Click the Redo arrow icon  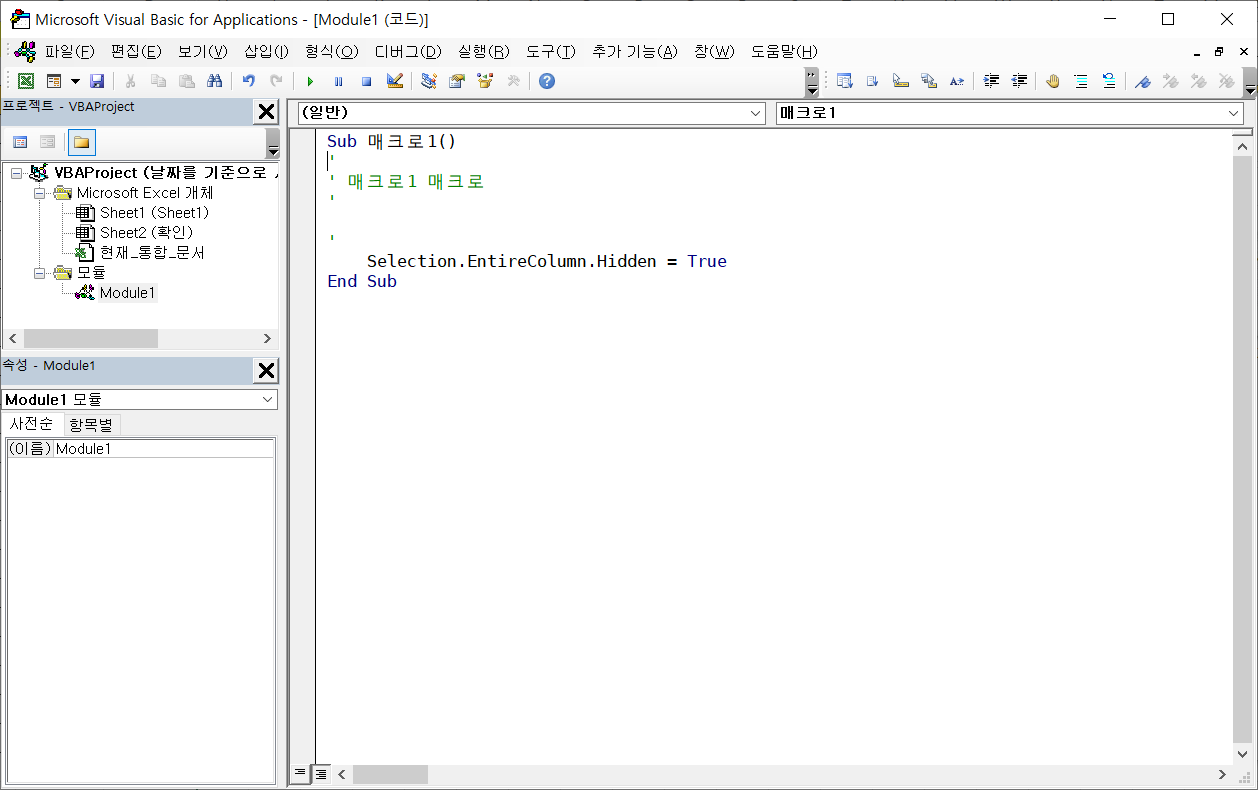pos(276,81)
